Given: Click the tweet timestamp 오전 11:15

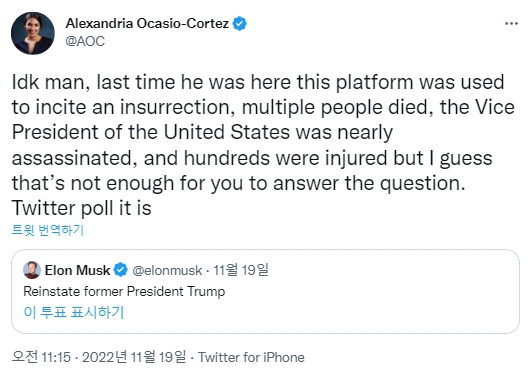Looking at the screenshot, I should pos(41,357).
